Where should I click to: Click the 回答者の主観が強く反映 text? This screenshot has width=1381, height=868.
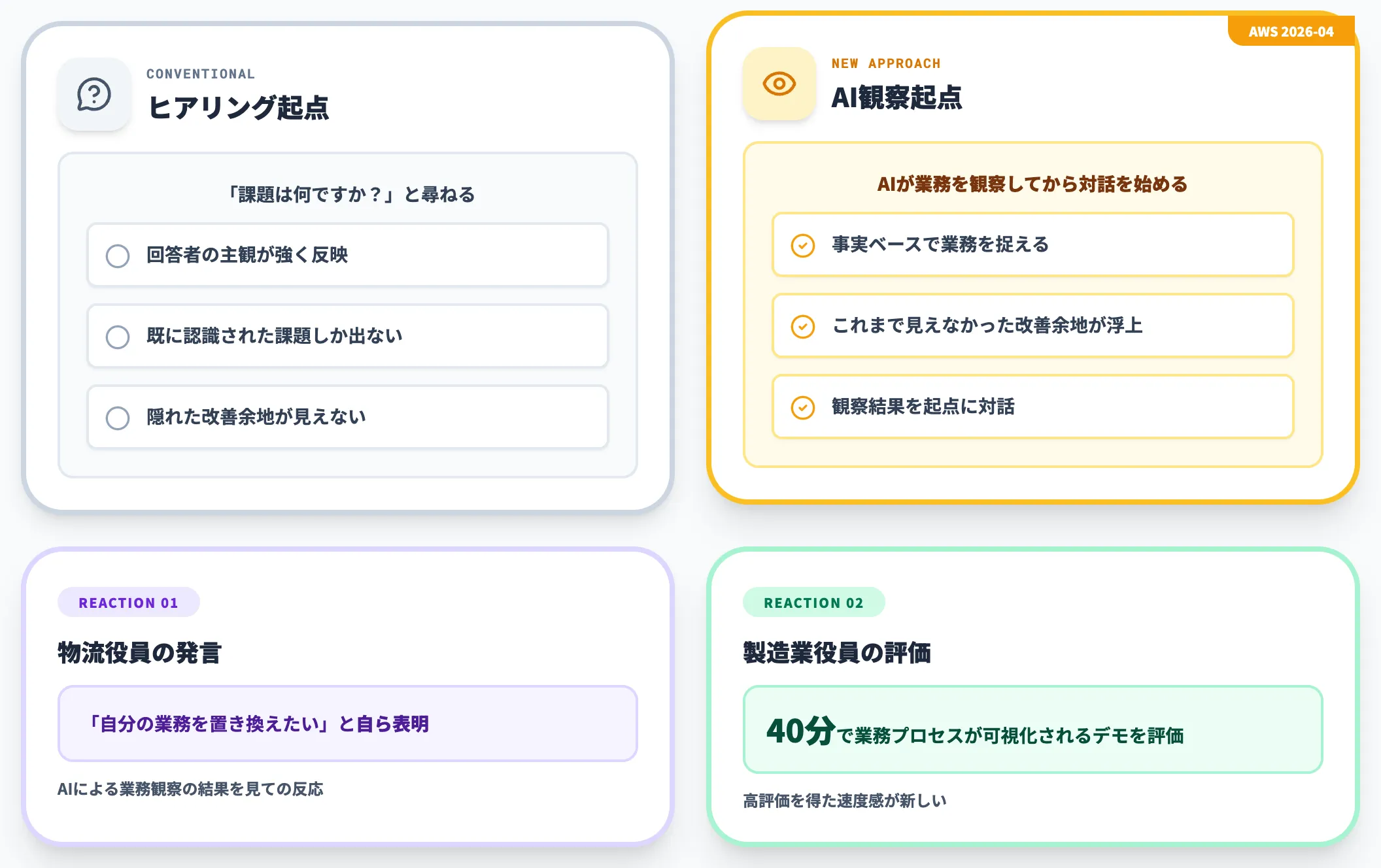tap(247, 255)
